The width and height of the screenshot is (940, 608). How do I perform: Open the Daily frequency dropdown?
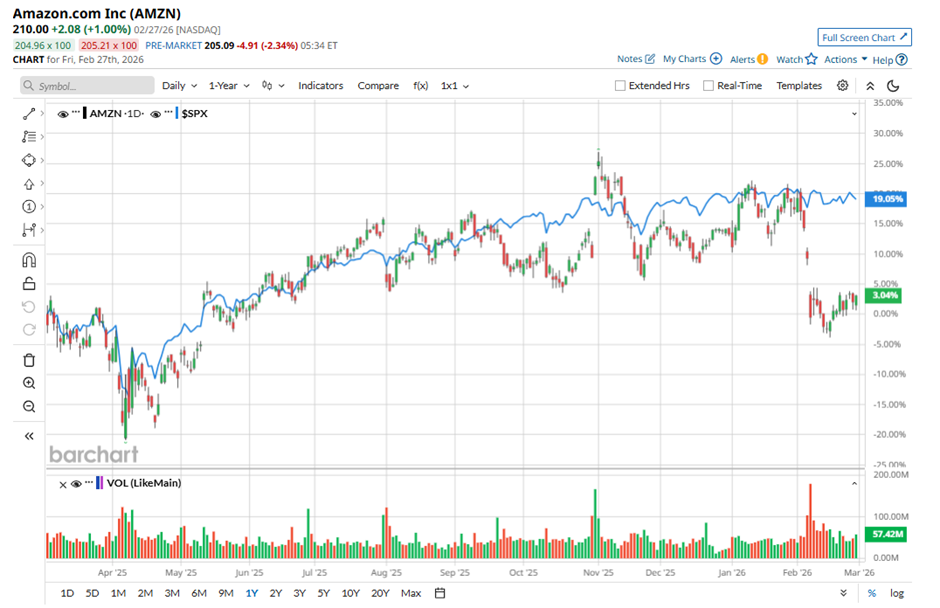[179, 86]
